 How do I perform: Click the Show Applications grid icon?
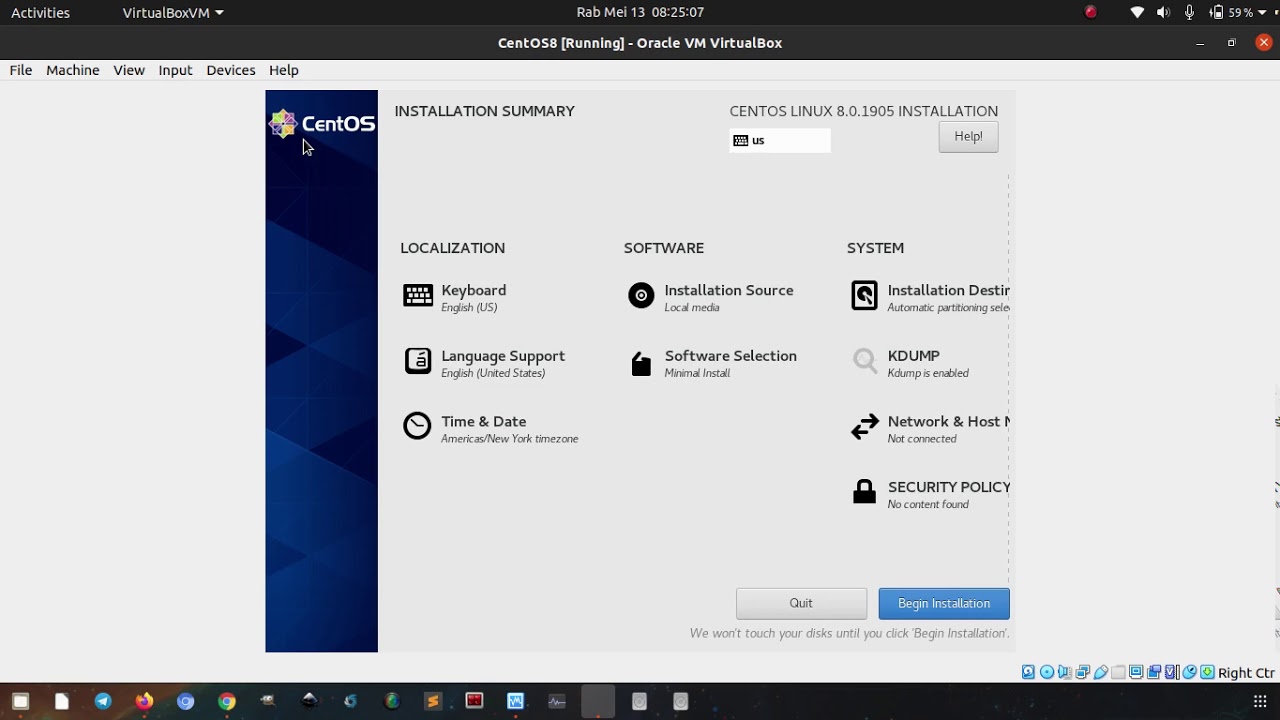[x=1260, y=701]
